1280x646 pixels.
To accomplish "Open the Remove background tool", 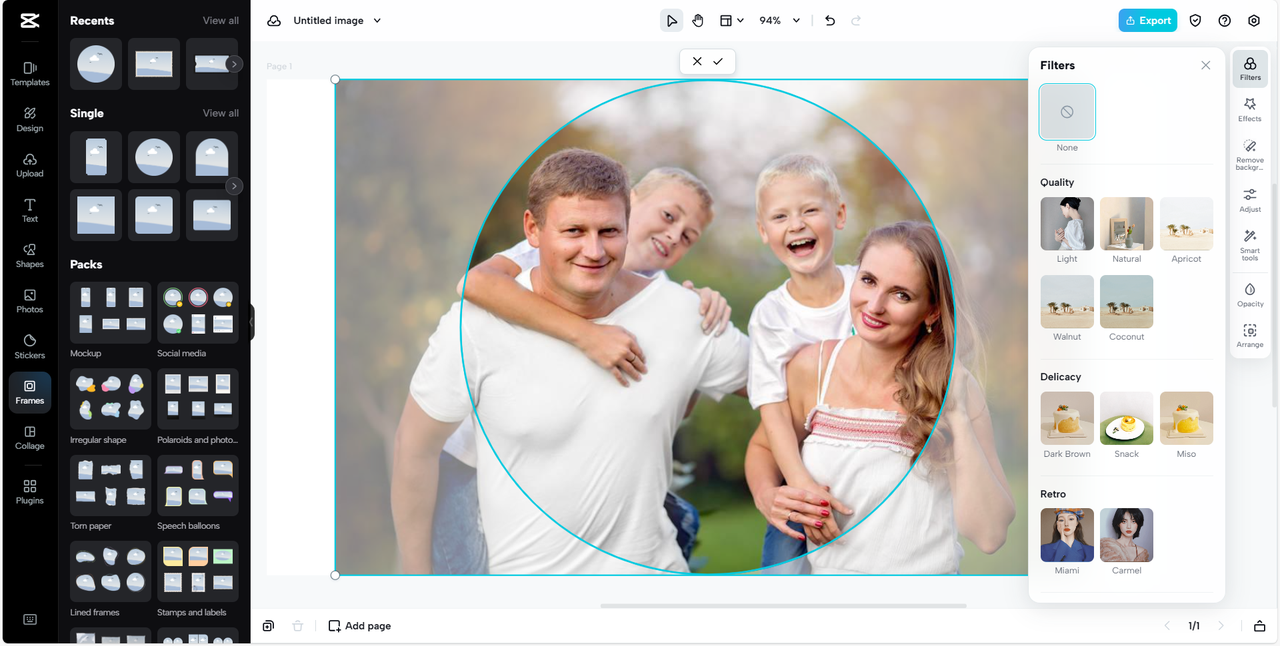I will pyautogui.click(x=1250, y=154).
